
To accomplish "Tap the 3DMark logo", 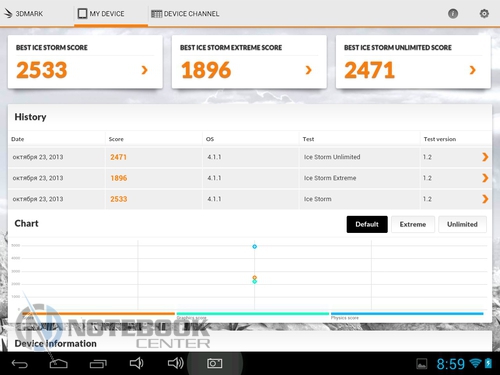I will (x=23, y=14).
